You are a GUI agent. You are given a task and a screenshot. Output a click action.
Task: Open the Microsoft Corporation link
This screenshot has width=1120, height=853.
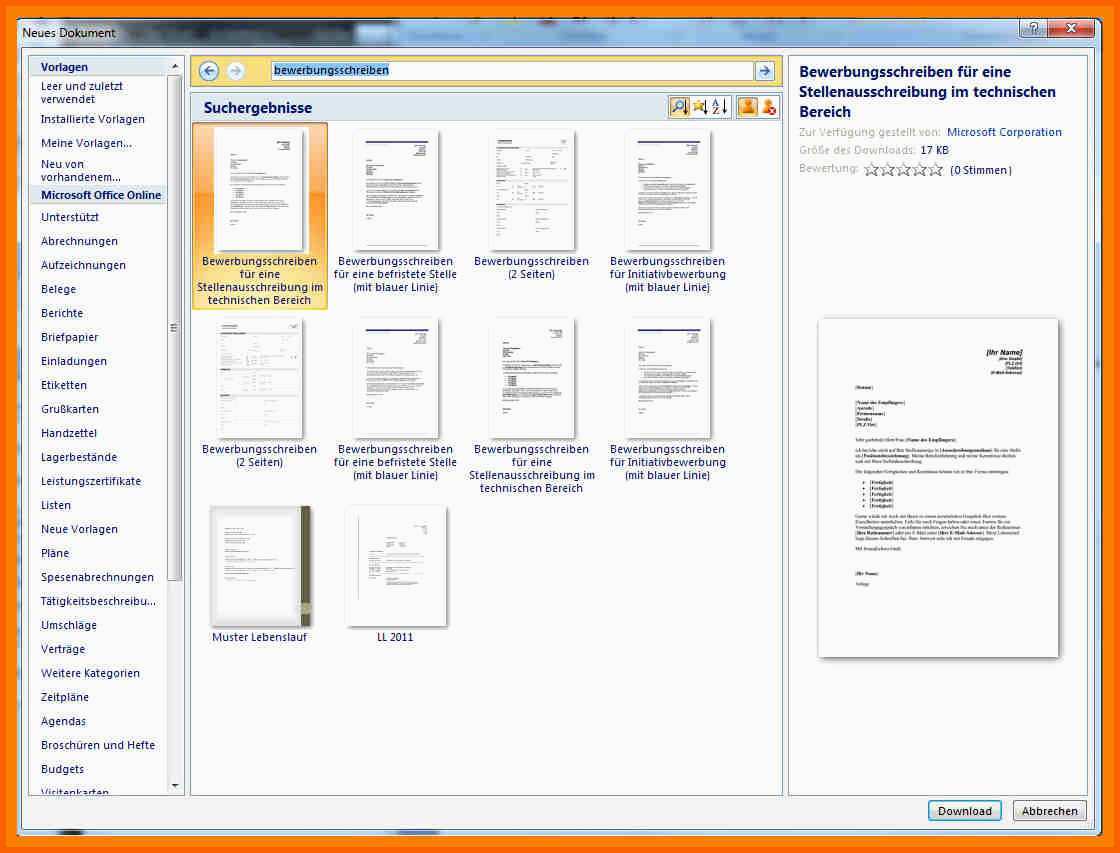[x=1004, y=132]
